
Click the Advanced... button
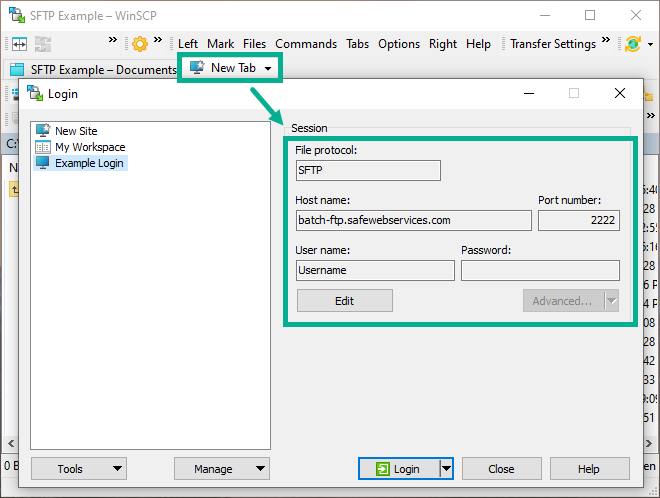click(x=564, y=301)
